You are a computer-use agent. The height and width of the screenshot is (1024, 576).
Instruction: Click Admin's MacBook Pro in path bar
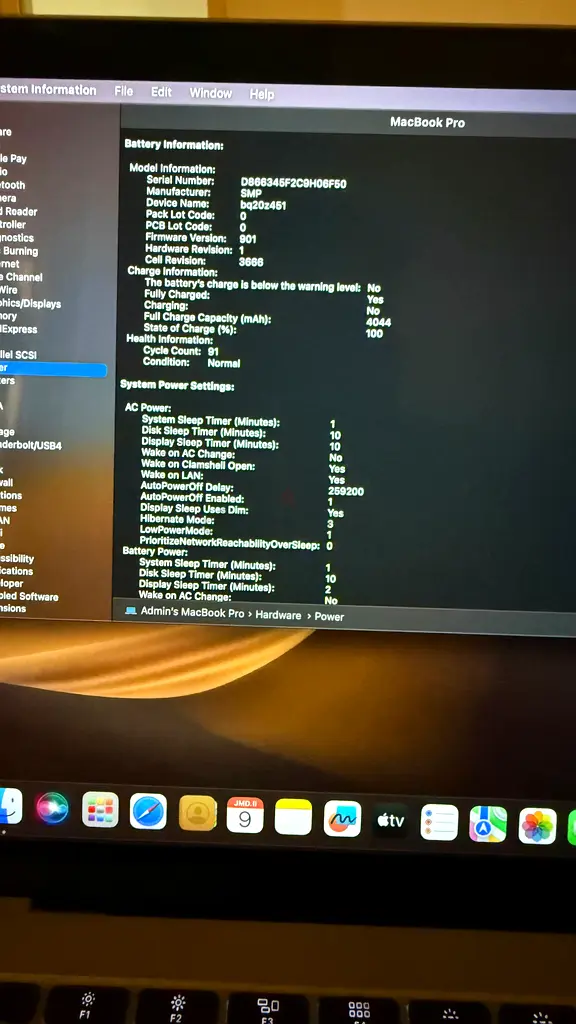192,613
